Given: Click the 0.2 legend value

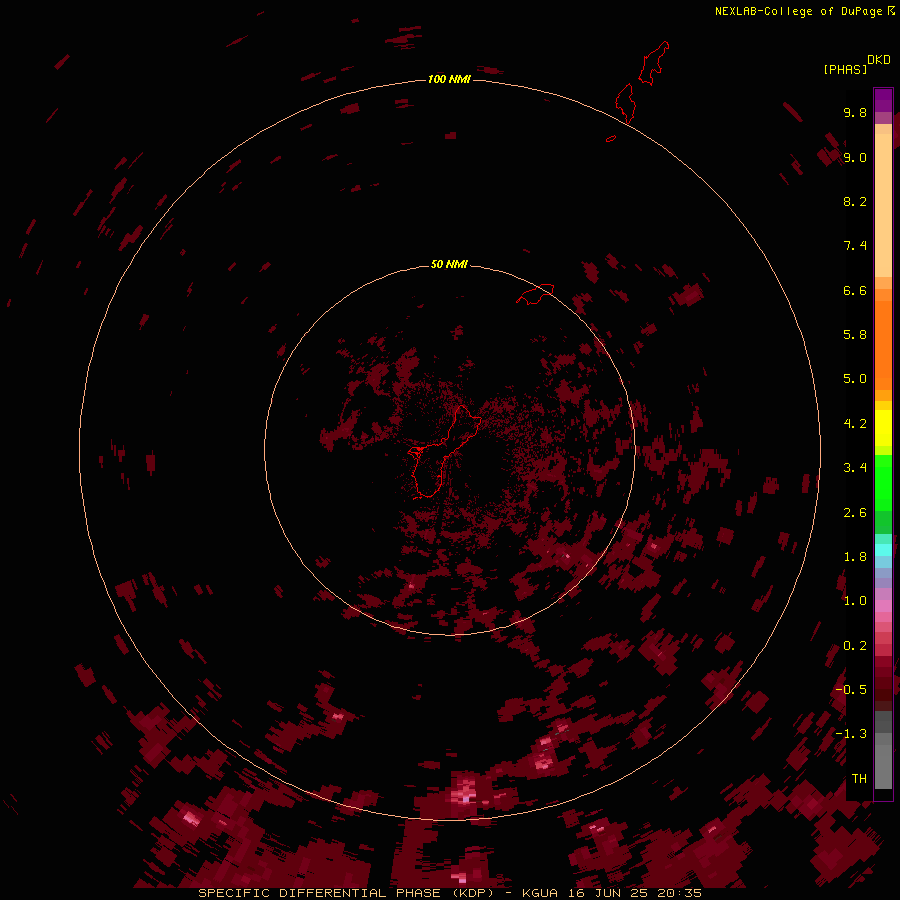Looking at the screenshot, I should click(x=855, y=646).
